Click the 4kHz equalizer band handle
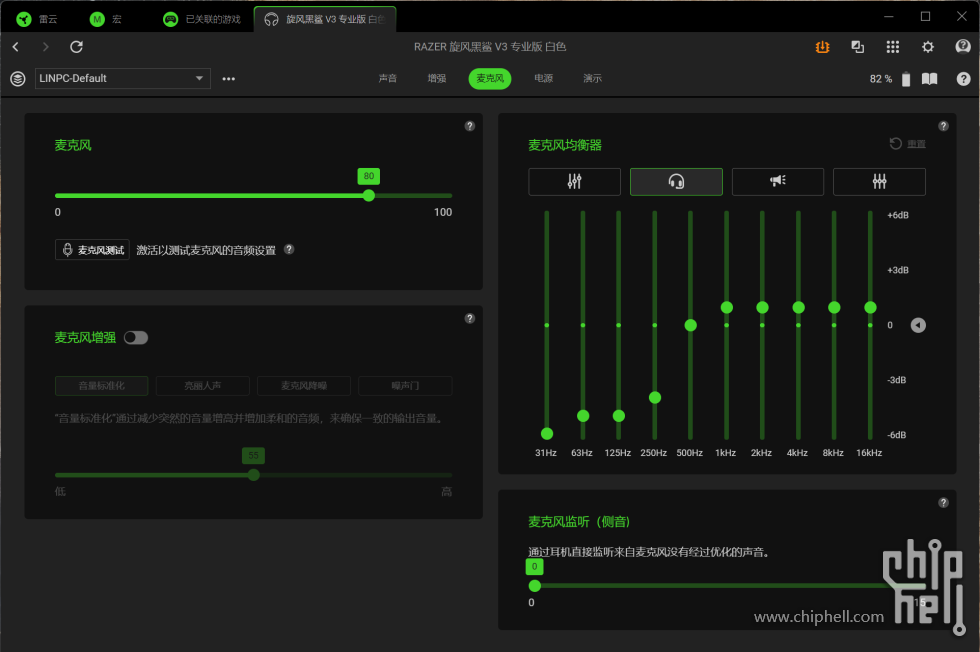This screenshot has width=980, height=652. pos(798,307)
